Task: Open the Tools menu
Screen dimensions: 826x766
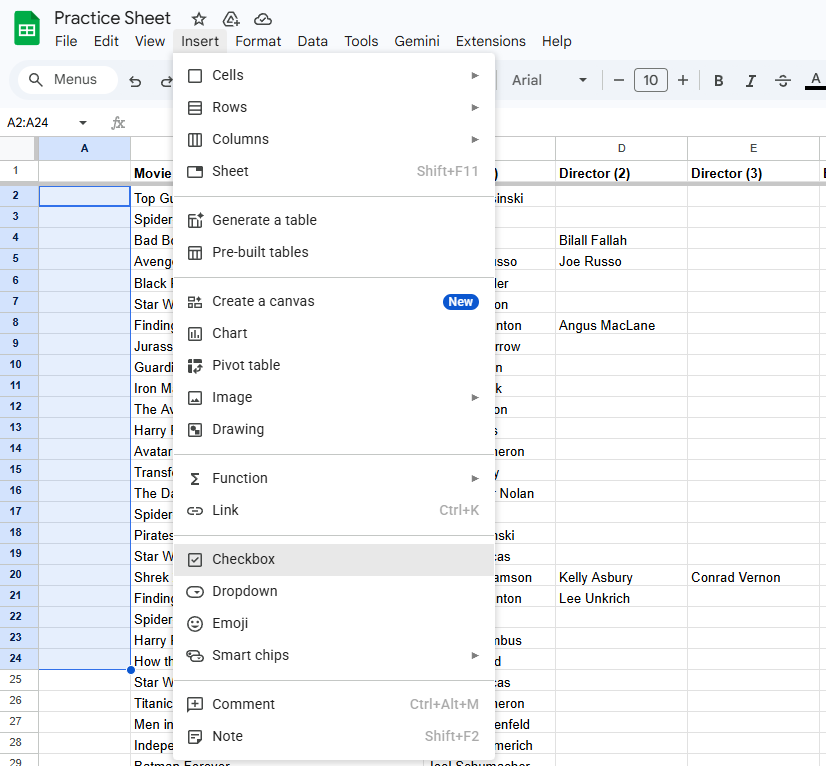Action: (361, 41)
